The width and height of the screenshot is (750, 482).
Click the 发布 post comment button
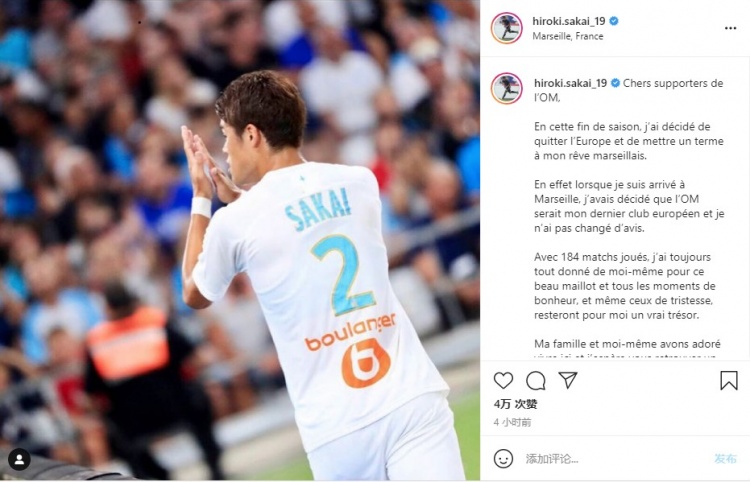pos(725,459)
